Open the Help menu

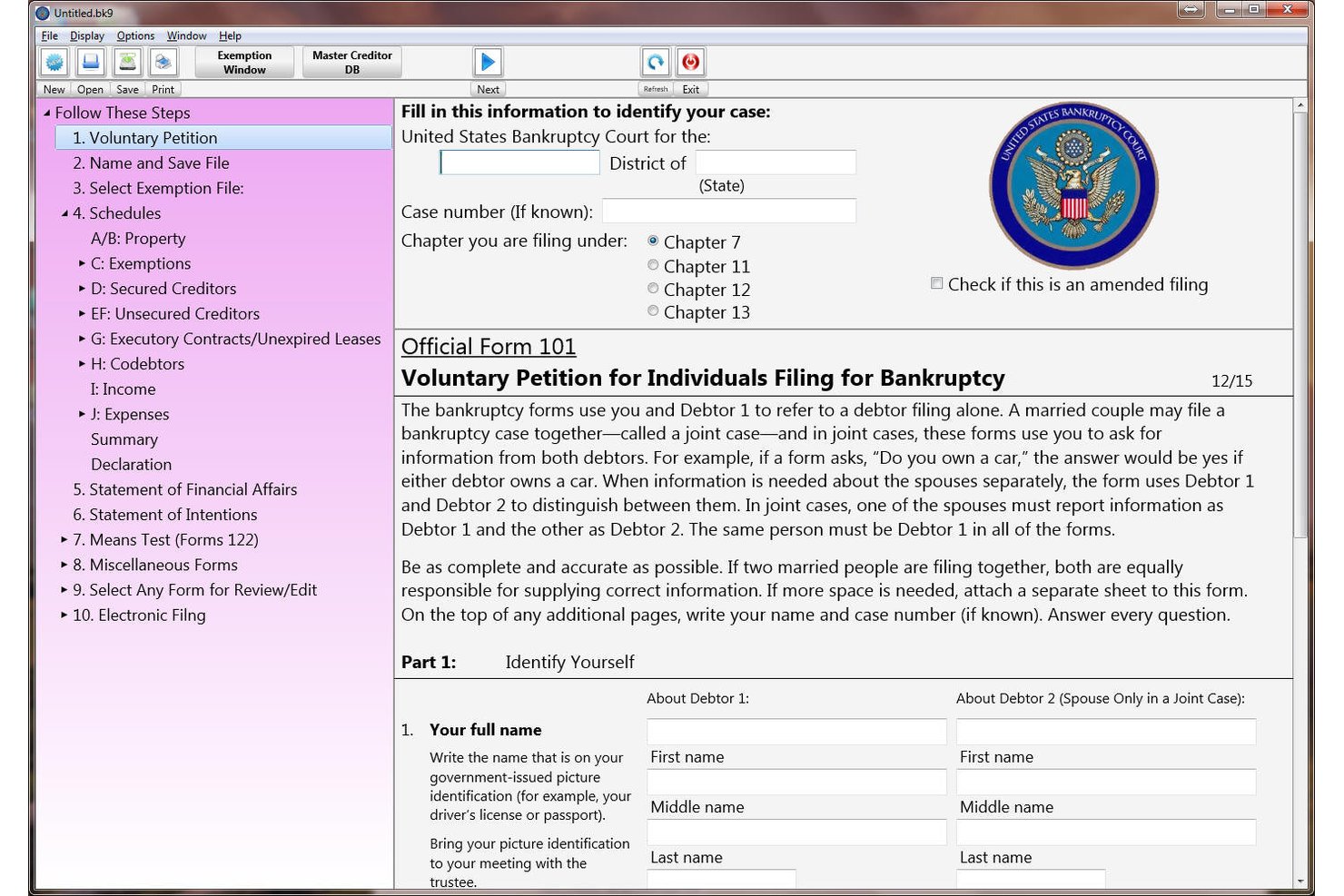[x=230, y=35]
